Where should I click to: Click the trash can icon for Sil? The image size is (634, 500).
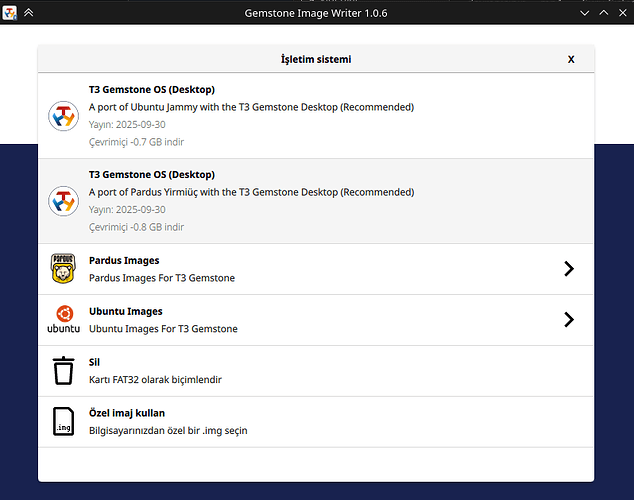[63, 371]
